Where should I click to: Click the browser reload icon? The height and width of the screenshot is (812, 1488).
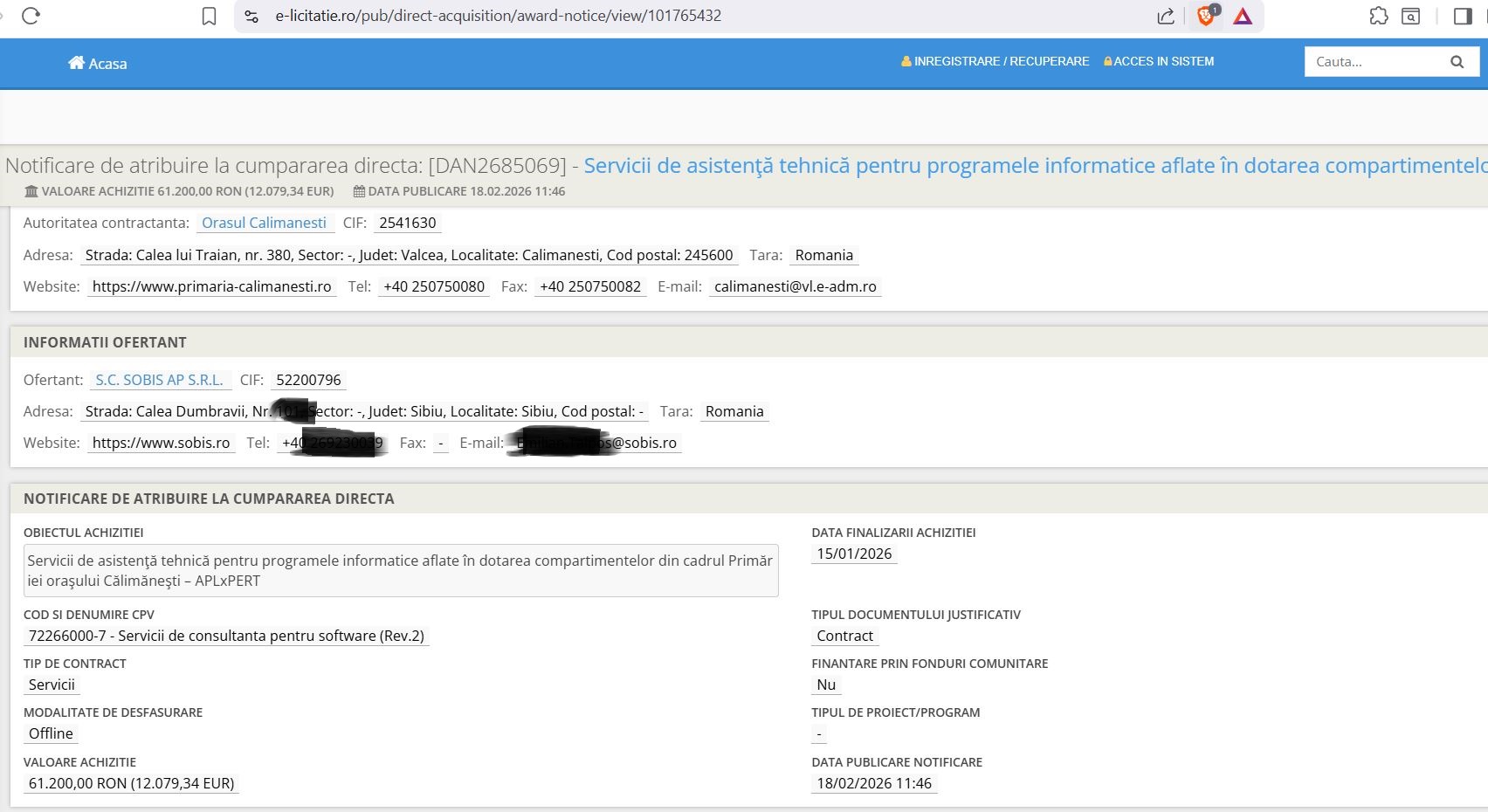(x=31, y=17)
